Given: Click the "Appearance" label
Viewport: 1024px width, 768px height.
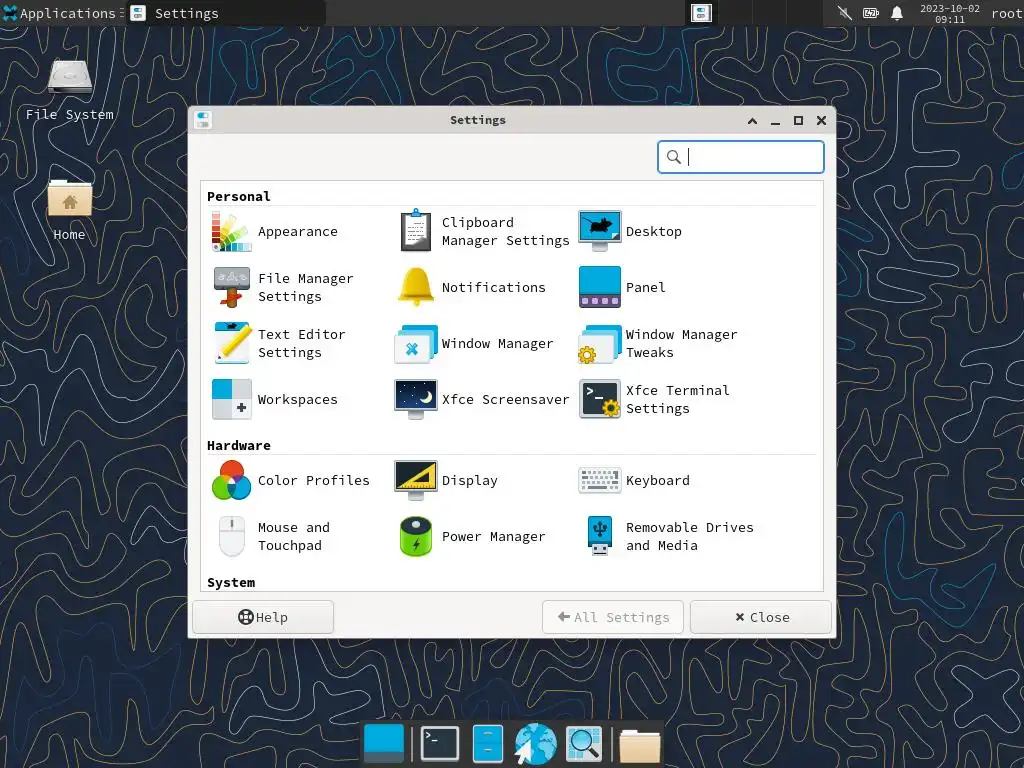Looking at the screenshot, I should 298,231.
